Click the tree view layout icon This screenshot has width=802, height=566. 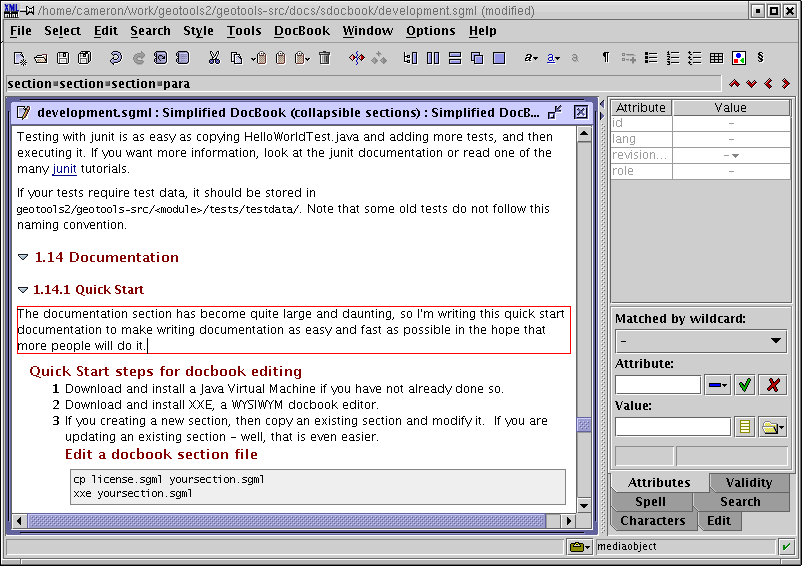[x=410, y=58]
